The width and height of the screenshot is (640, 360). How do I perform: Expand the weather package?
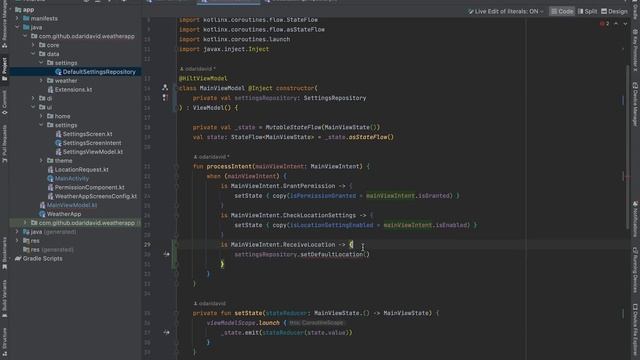tap(41, 80)
